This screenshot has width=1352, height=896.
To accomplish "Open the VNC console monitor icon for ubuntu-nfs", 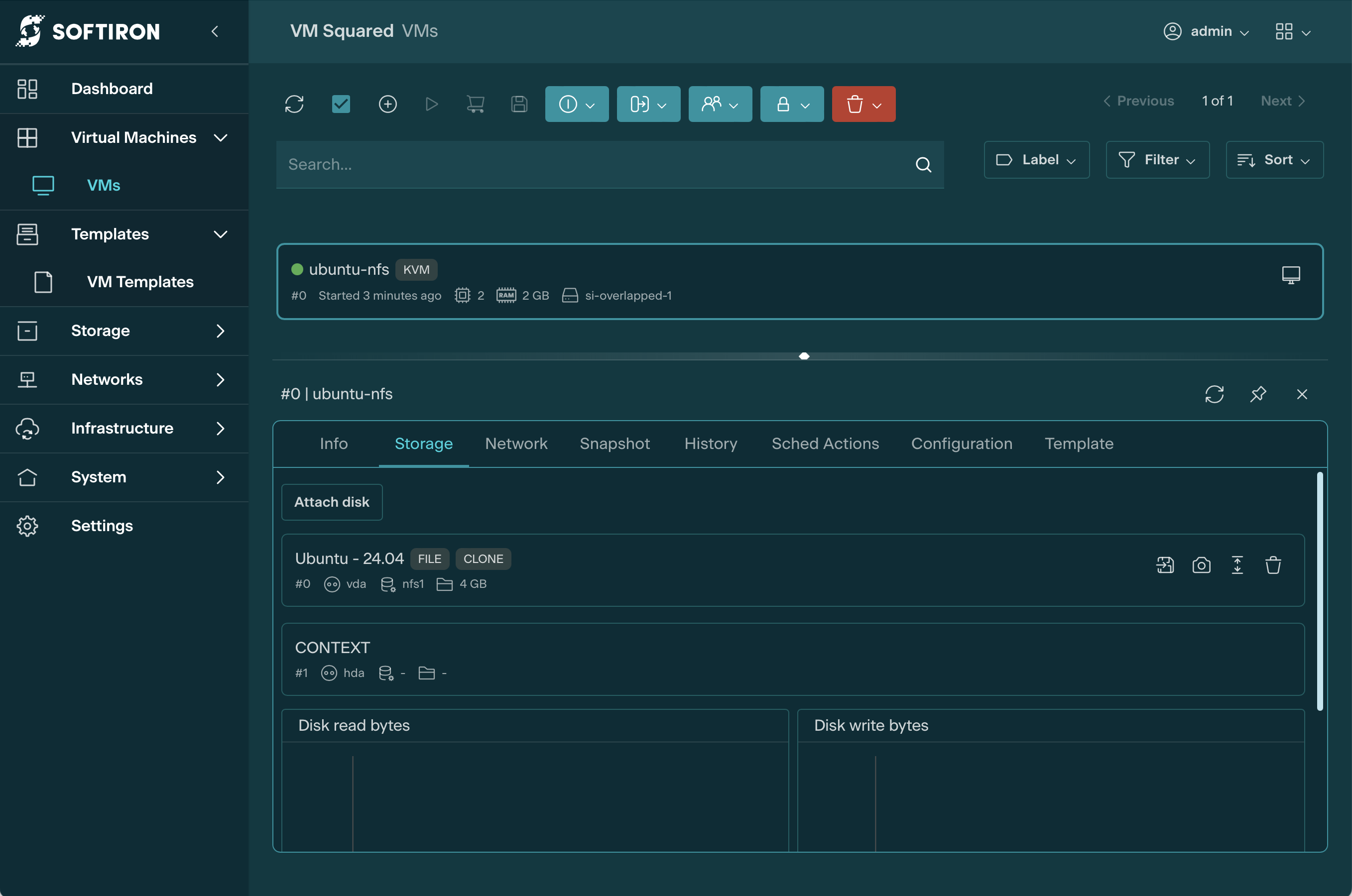I will coord(1290,275).
